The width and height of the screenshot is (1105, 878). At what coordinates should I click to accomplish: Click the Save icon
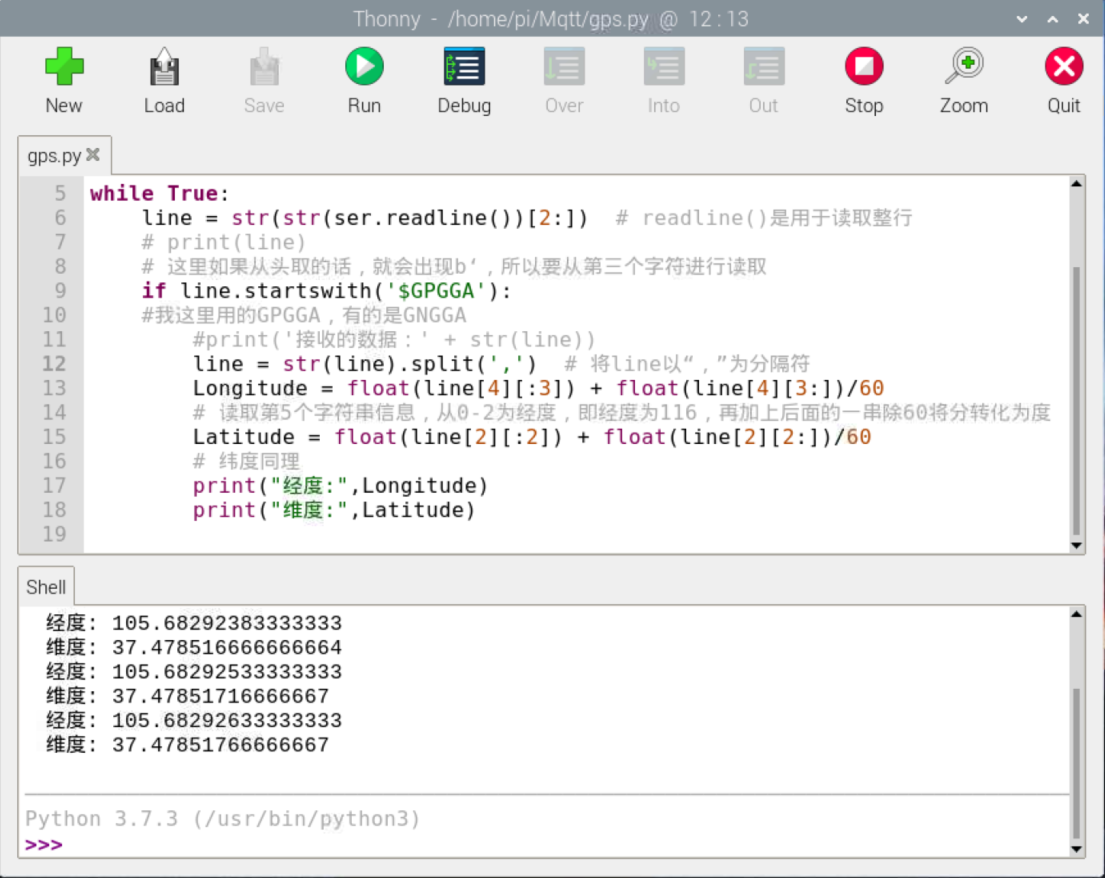click(x=264, y=68)
